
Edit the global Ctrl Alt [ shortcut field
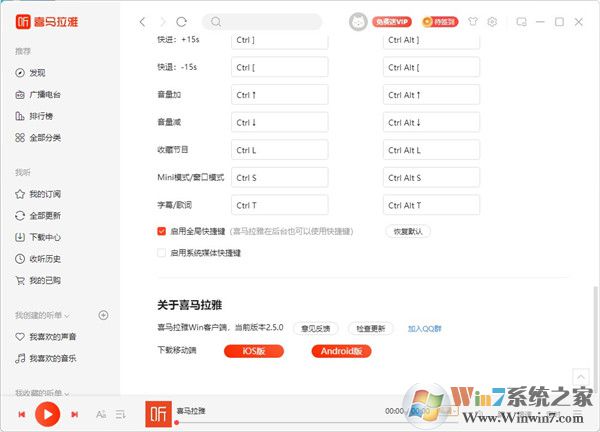pos(431,67)
